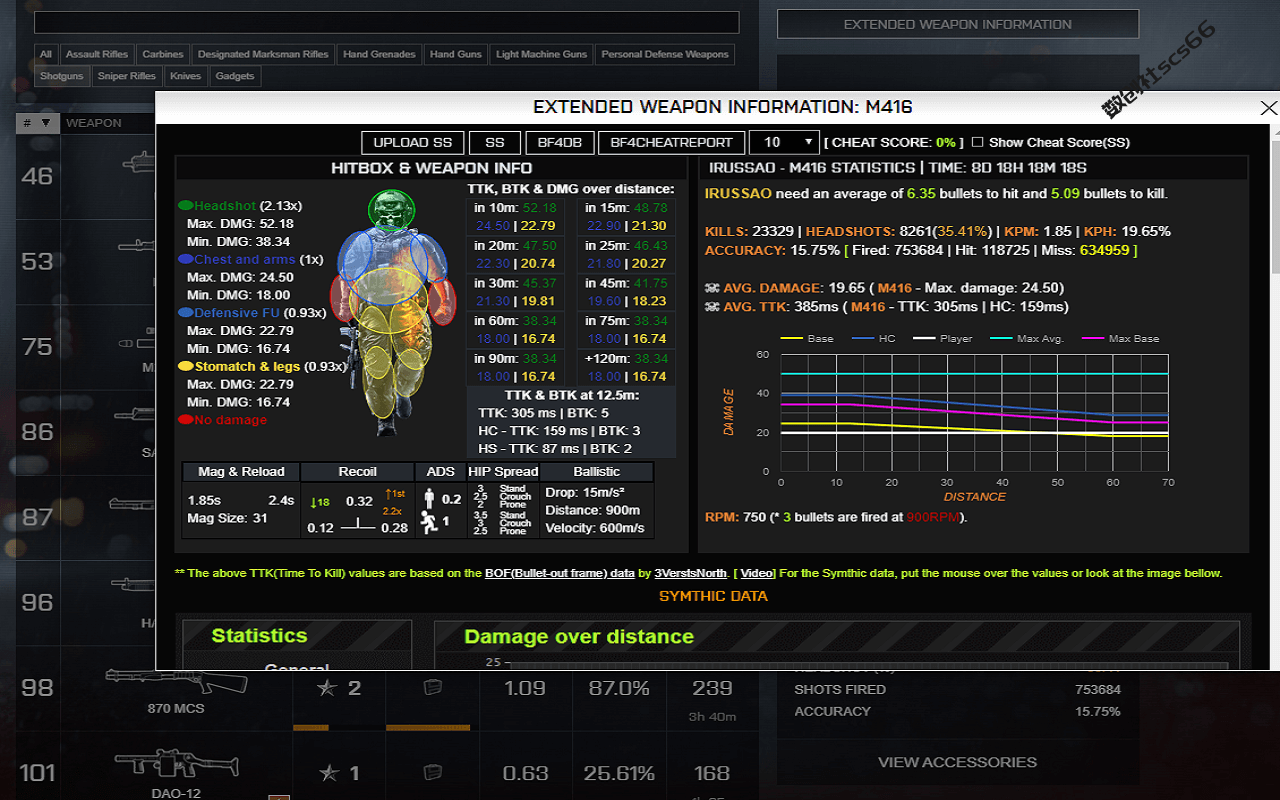Select the Hand Guns filter
Image resolution: width=1280 pixels, height=800 pixels.
click(456, 54)
